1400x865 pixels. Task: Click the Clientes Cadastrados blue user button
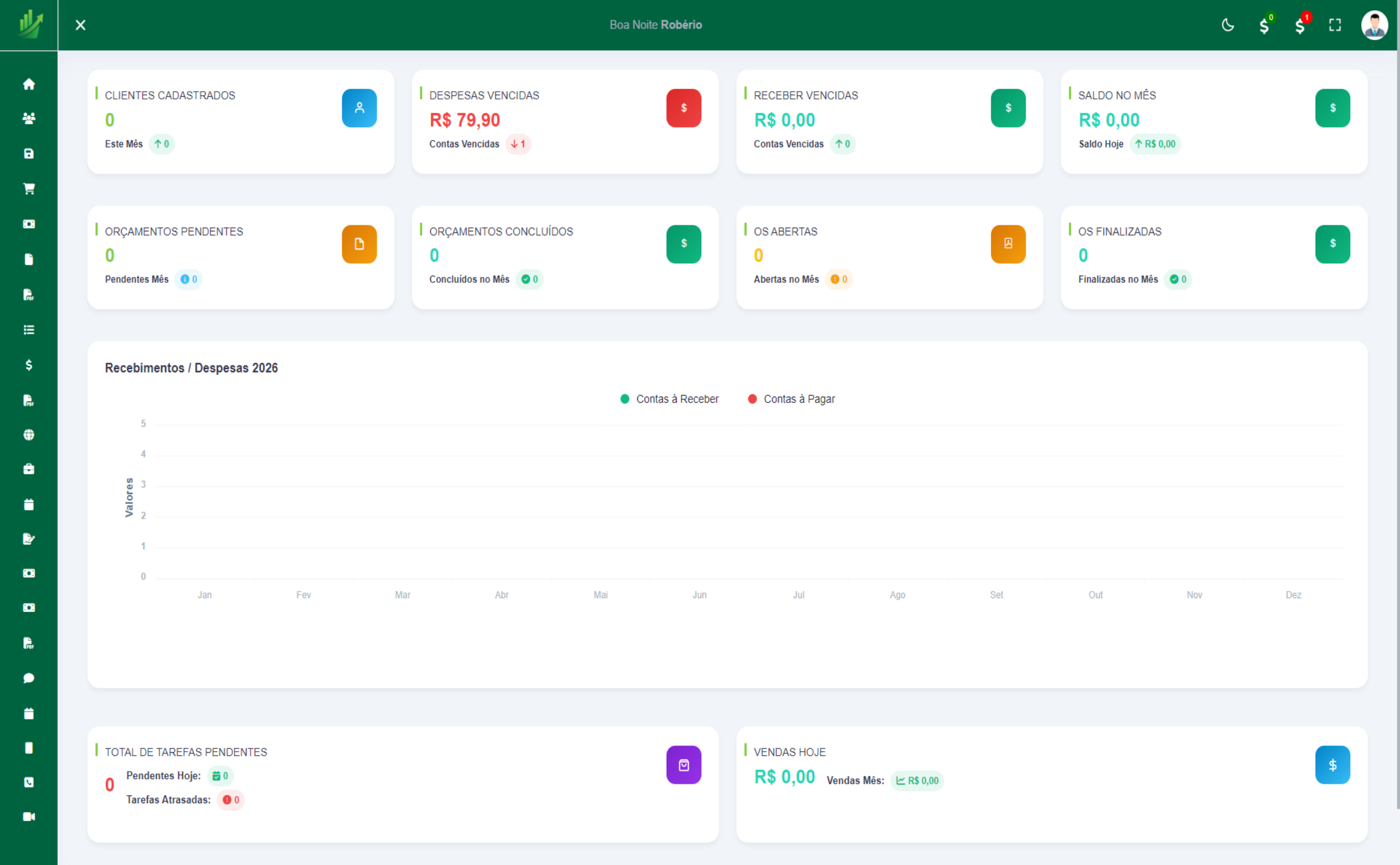[359, 108]
